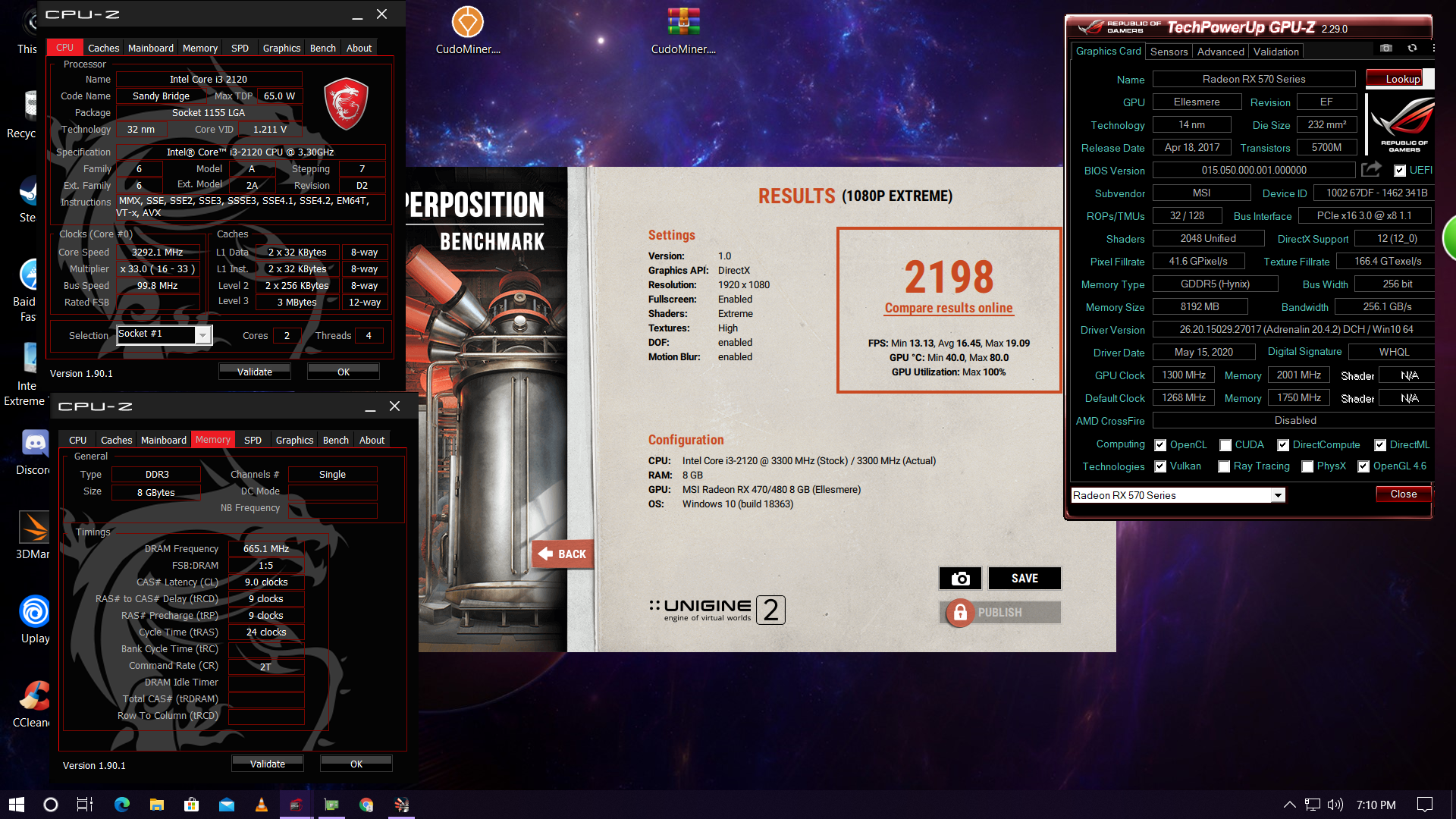Click Validate in upper CPU-Z window
The width and height of the screenshot is (1456, 819).
255,372
